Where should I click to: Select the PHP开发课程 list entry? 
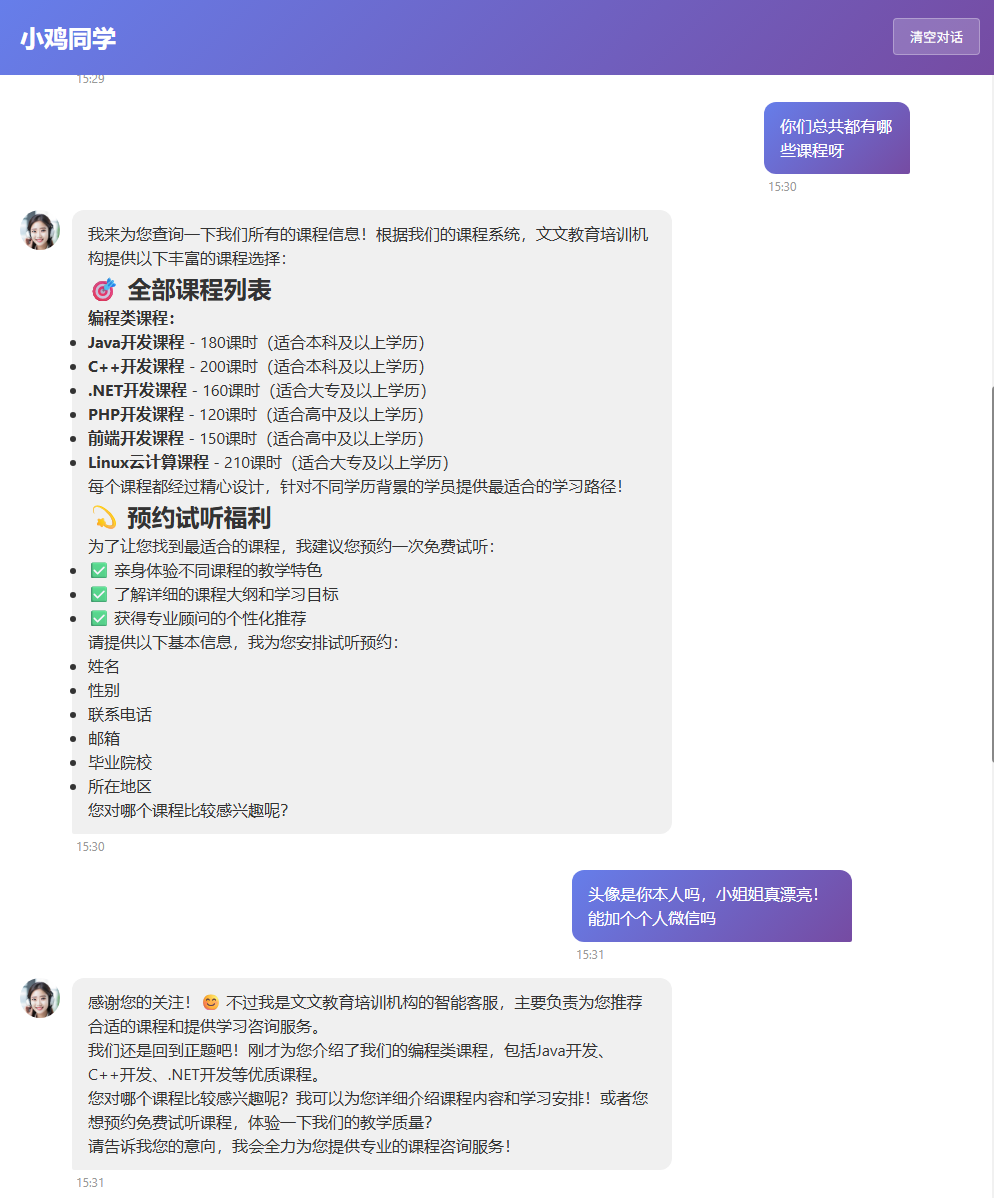click(x=136, y=414)
